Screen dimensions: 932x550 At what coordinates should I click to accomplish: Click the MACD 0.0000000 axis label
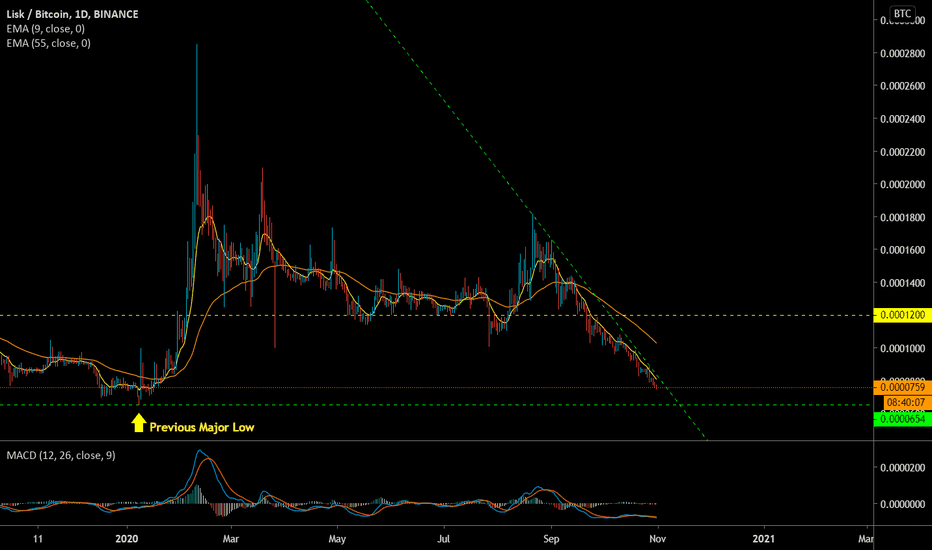click(x=902, y=504)
